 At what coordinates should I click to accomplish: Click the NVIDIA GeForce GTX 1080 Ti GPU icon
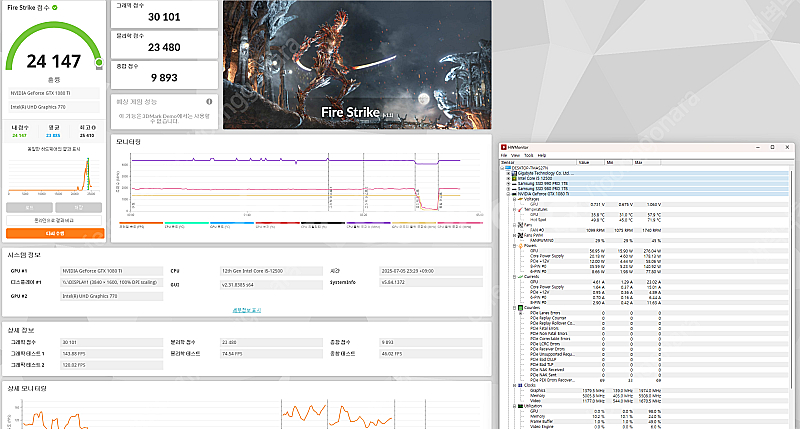(x=514, y=194)
